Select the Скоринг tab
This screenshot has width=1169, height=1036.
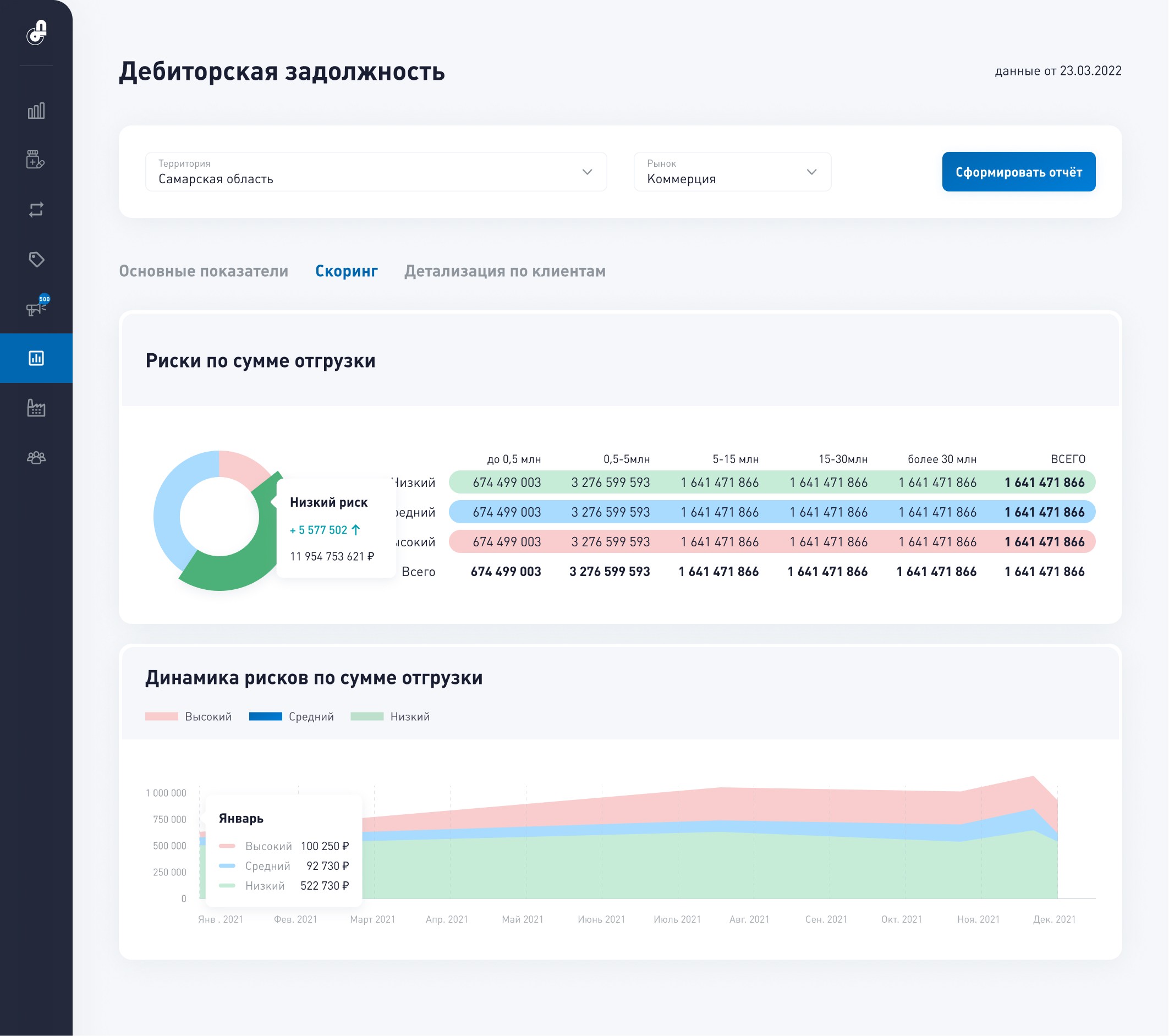click(x=347, y=271)
